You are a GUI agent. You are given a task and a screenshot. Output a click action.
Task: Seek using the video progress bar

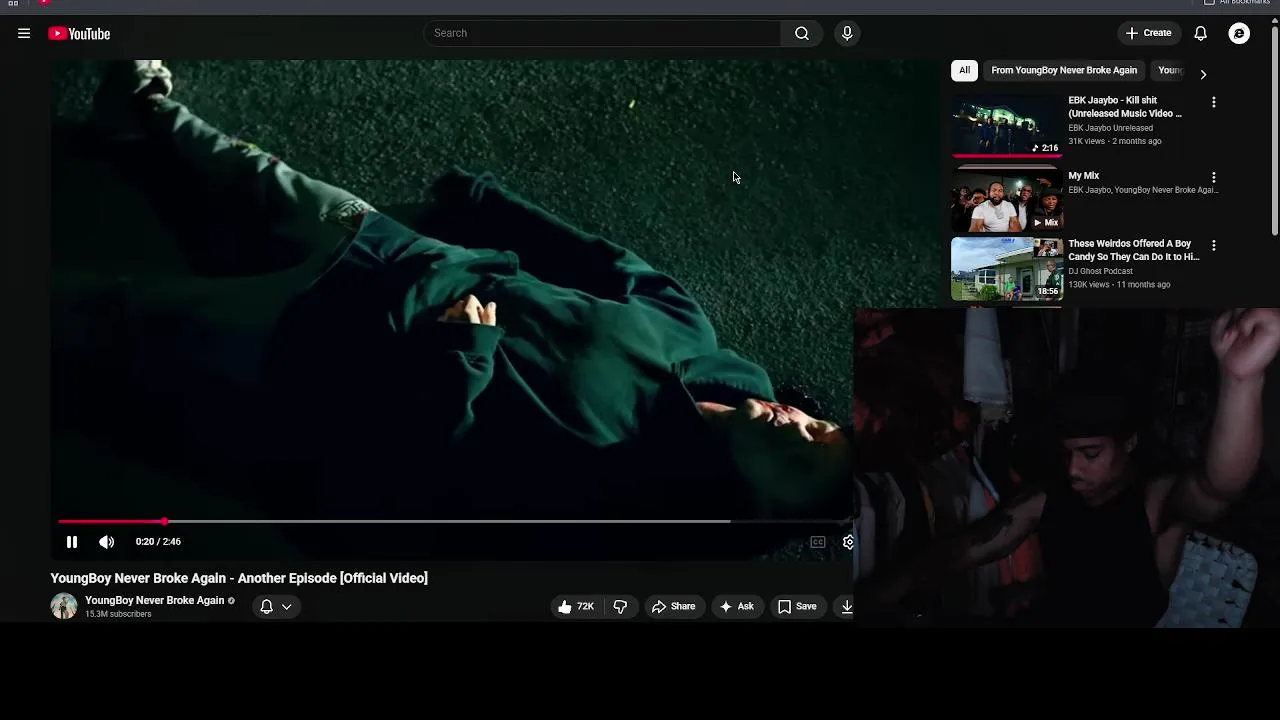click(x=454, y=521)
